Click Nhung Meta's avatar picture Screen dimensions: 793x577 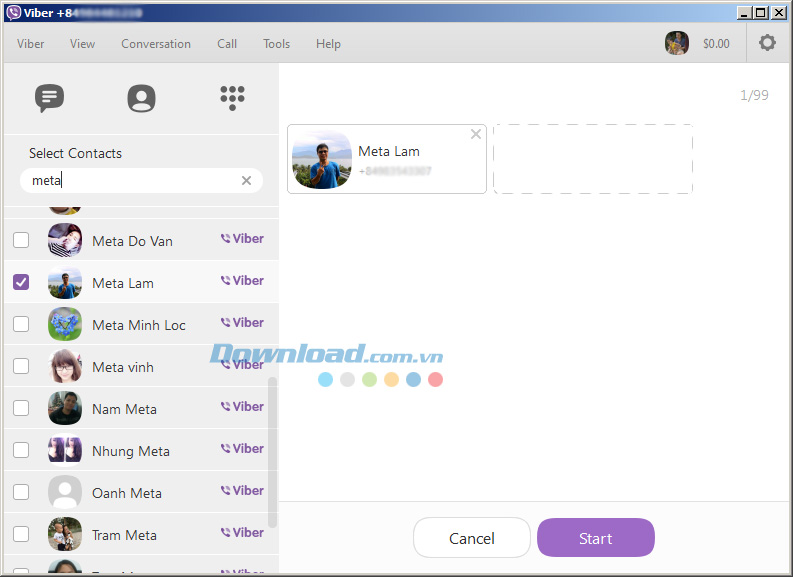pos(65,450)
